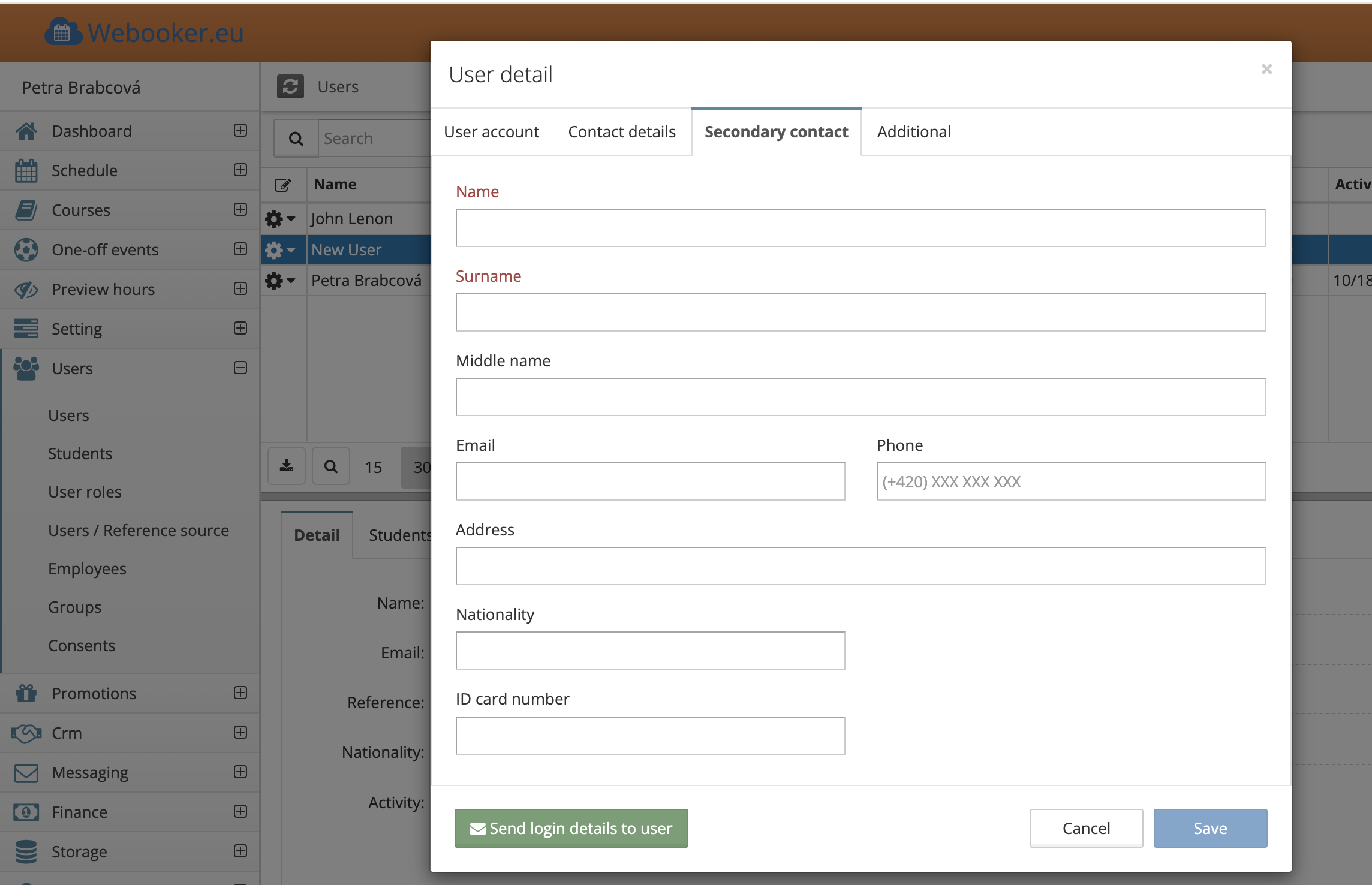Viewport: 1372px width, 885px height.
Task: Click the edit pencil icon in table header
Action: [x=282, y=185]
